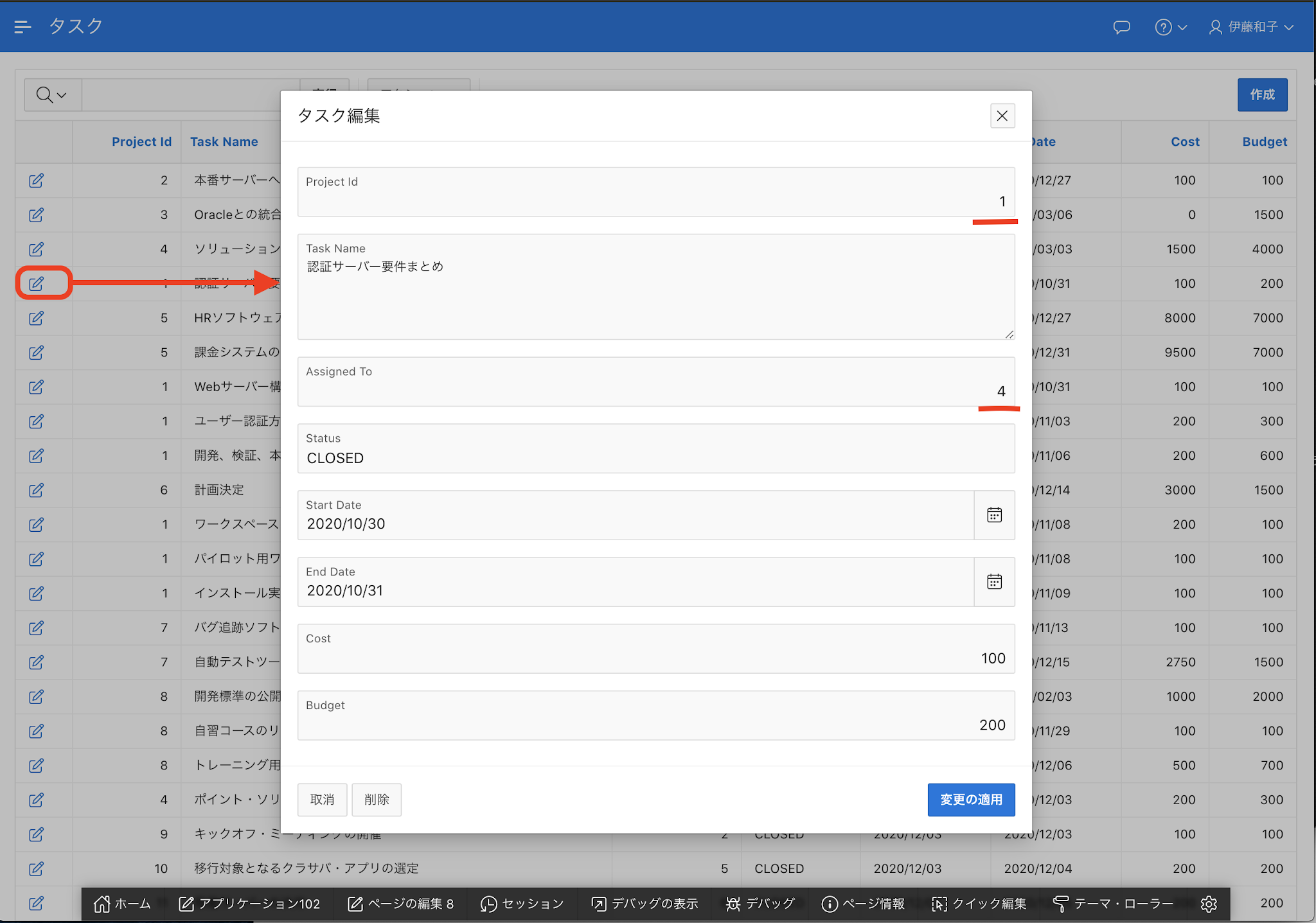Open the End Date calendar picker
Screen dimensions: 1316x923
pos(994,582)
